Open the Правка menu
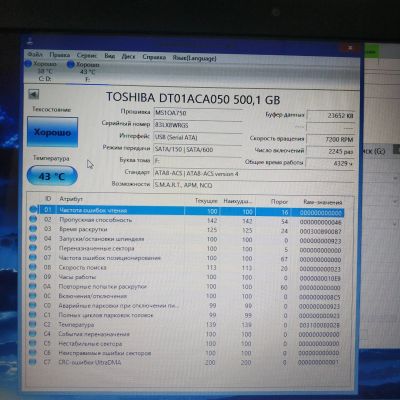Image resolution: width=400 pixels, height=400 pixels. tap(60, 55)
